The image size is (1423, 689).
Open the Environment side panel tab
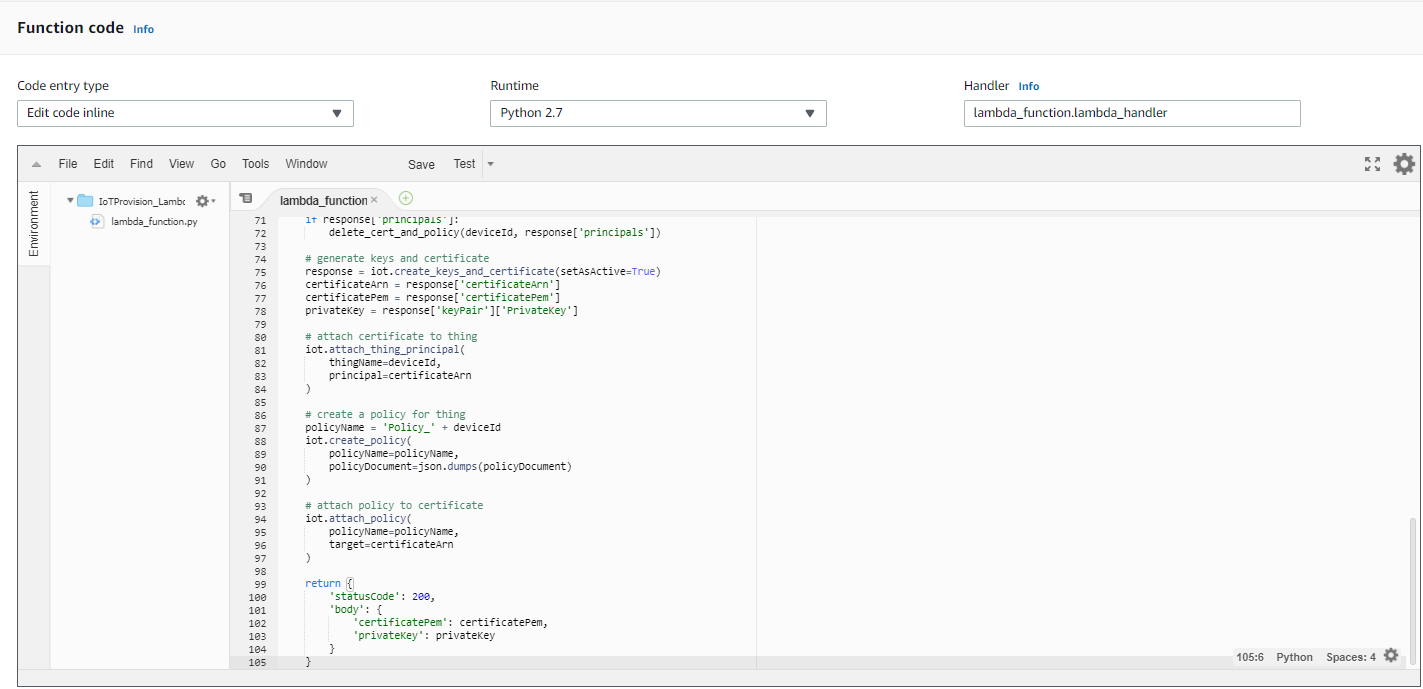(x=34, y=224)
